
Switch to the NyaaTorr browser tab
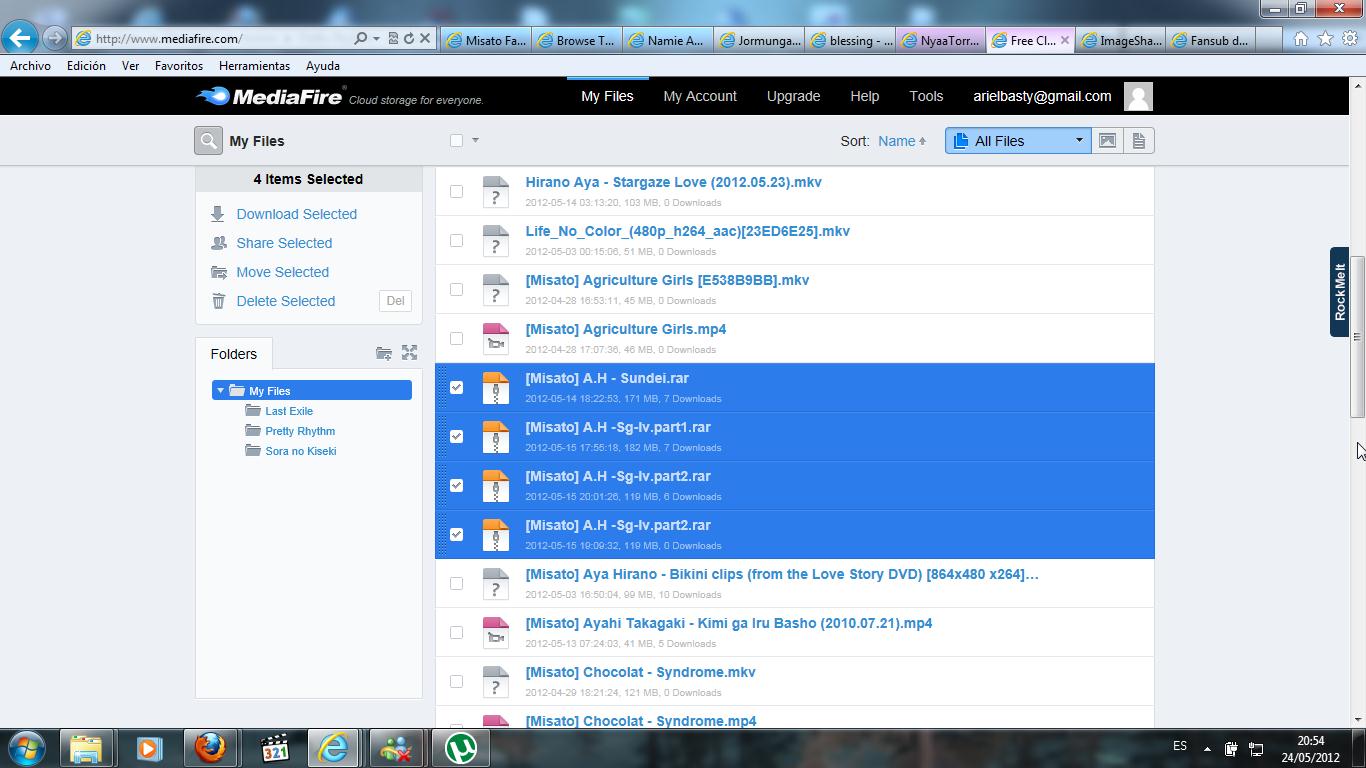tap(940, 40)
